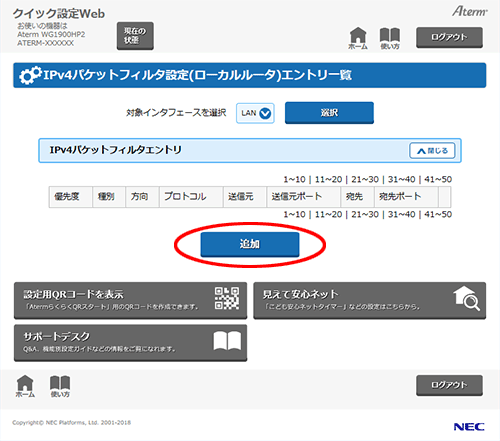Click the 宛先 column header
This screenshot has height=441, width=500.
357,197
